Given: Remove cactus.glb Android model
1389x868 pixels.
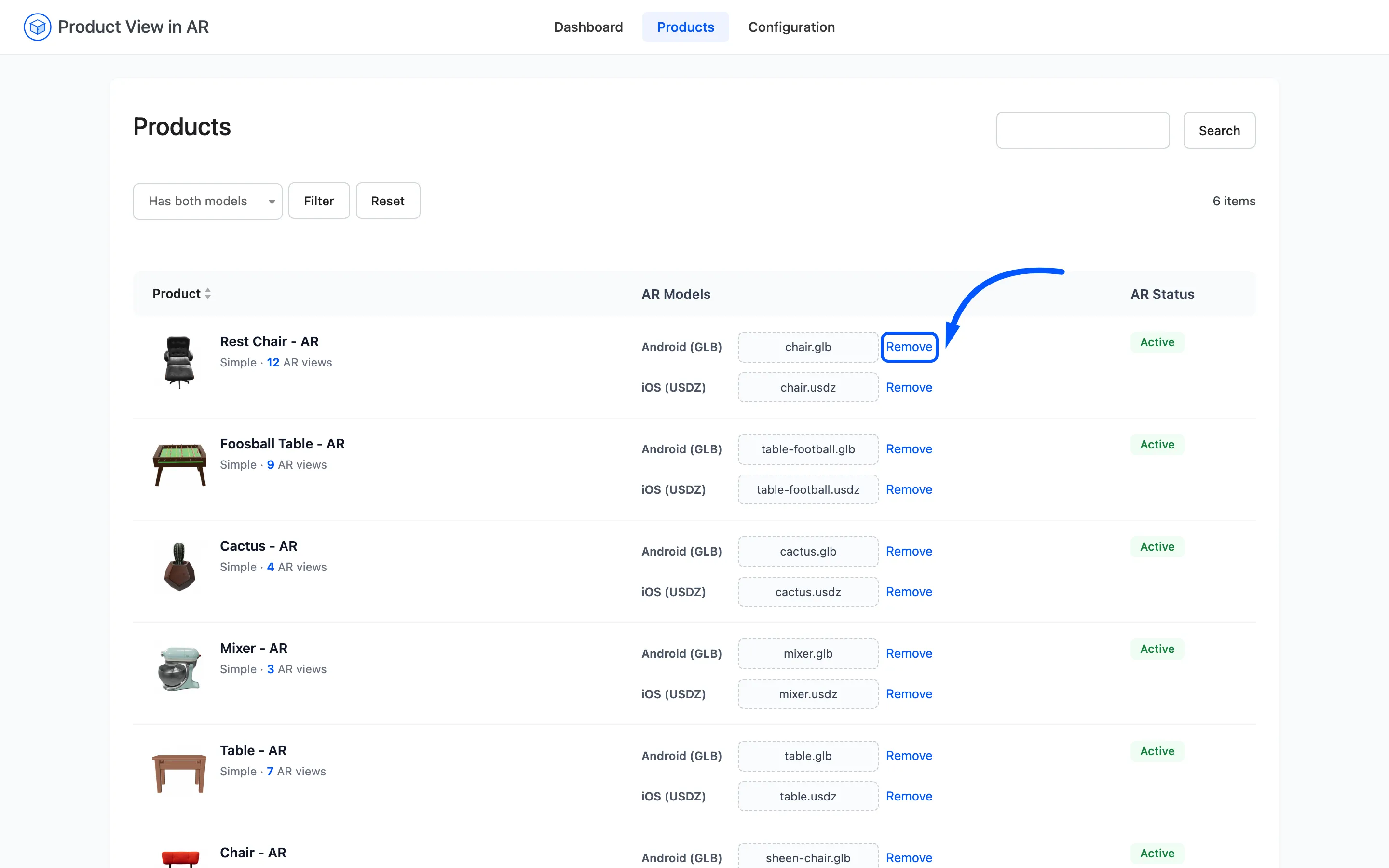Looking at the screenshot, I should coord(909,551).
